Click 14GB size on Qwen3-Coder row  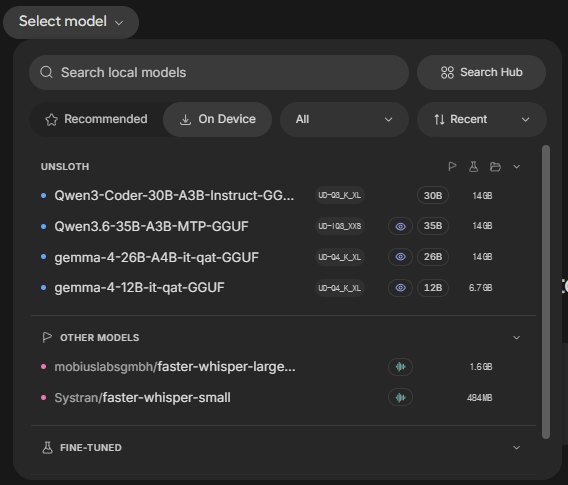pos(482,196)
